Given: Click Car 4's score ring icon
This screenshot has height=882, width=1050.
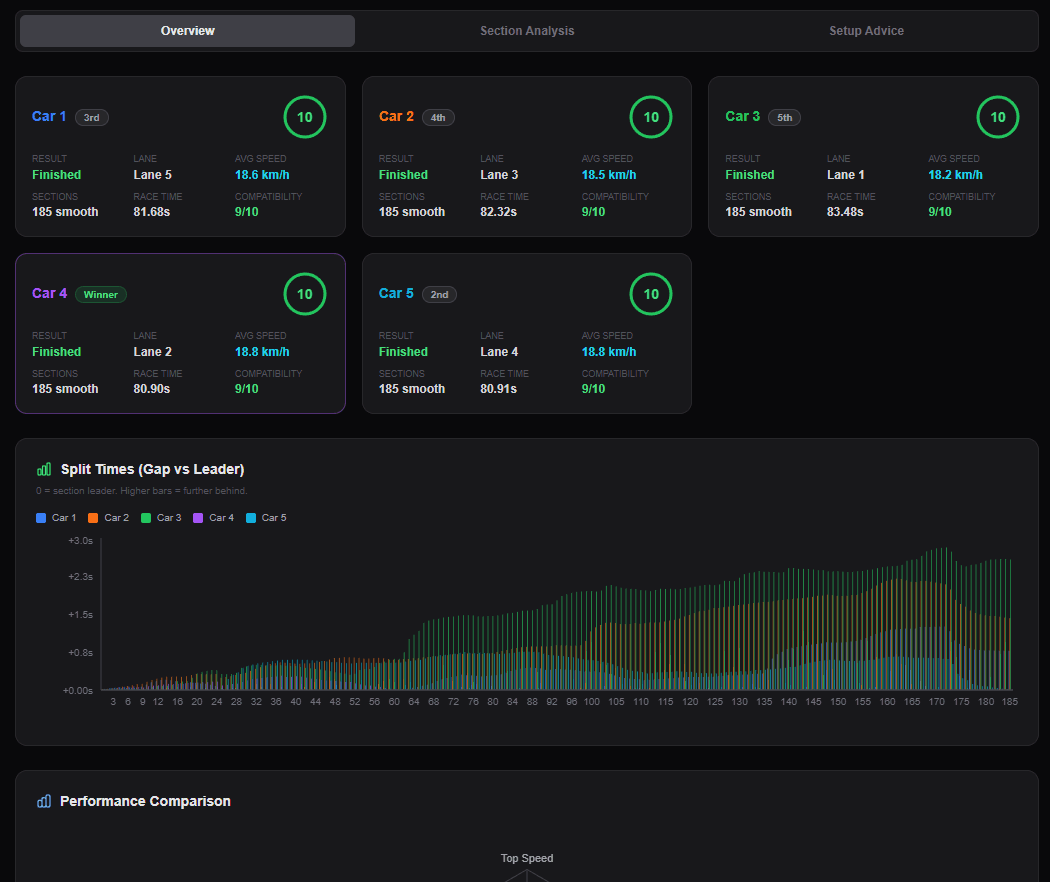Looking at the screenshot, I should [x=304, y=294].
